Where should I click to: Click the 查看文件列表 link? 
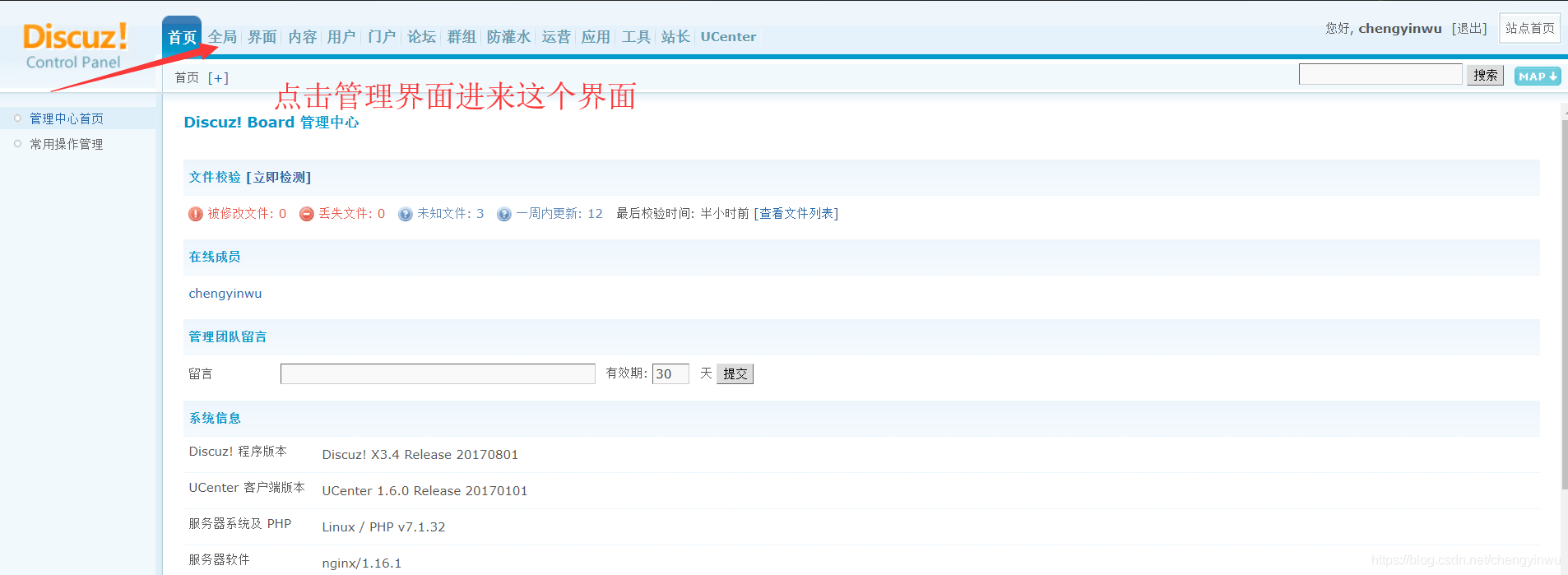(x=796, y=213)
